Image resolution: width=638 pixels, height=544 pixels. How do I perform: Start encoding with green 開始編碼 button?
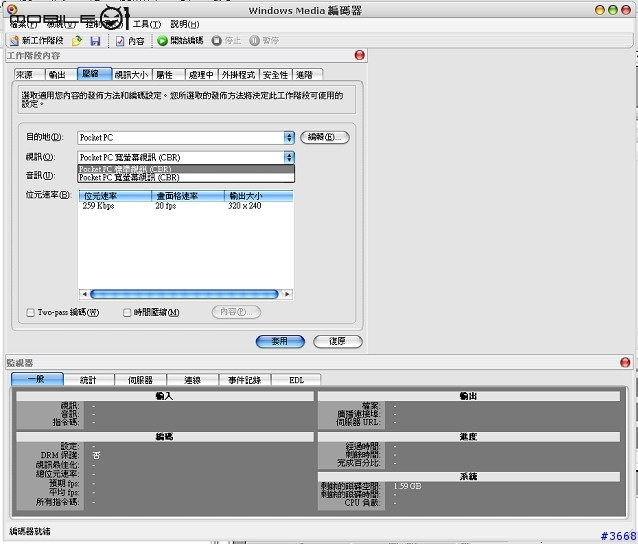180,41
